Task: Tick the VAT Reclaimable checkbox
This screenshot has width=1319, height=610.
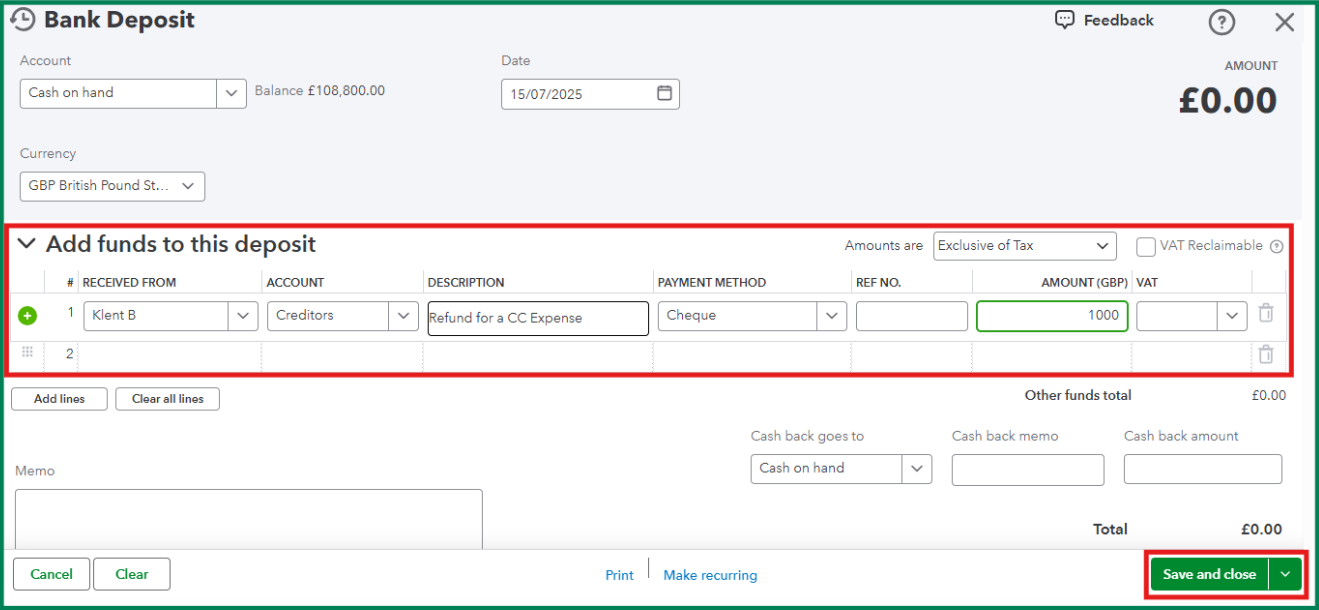Action: point(1146,246)
